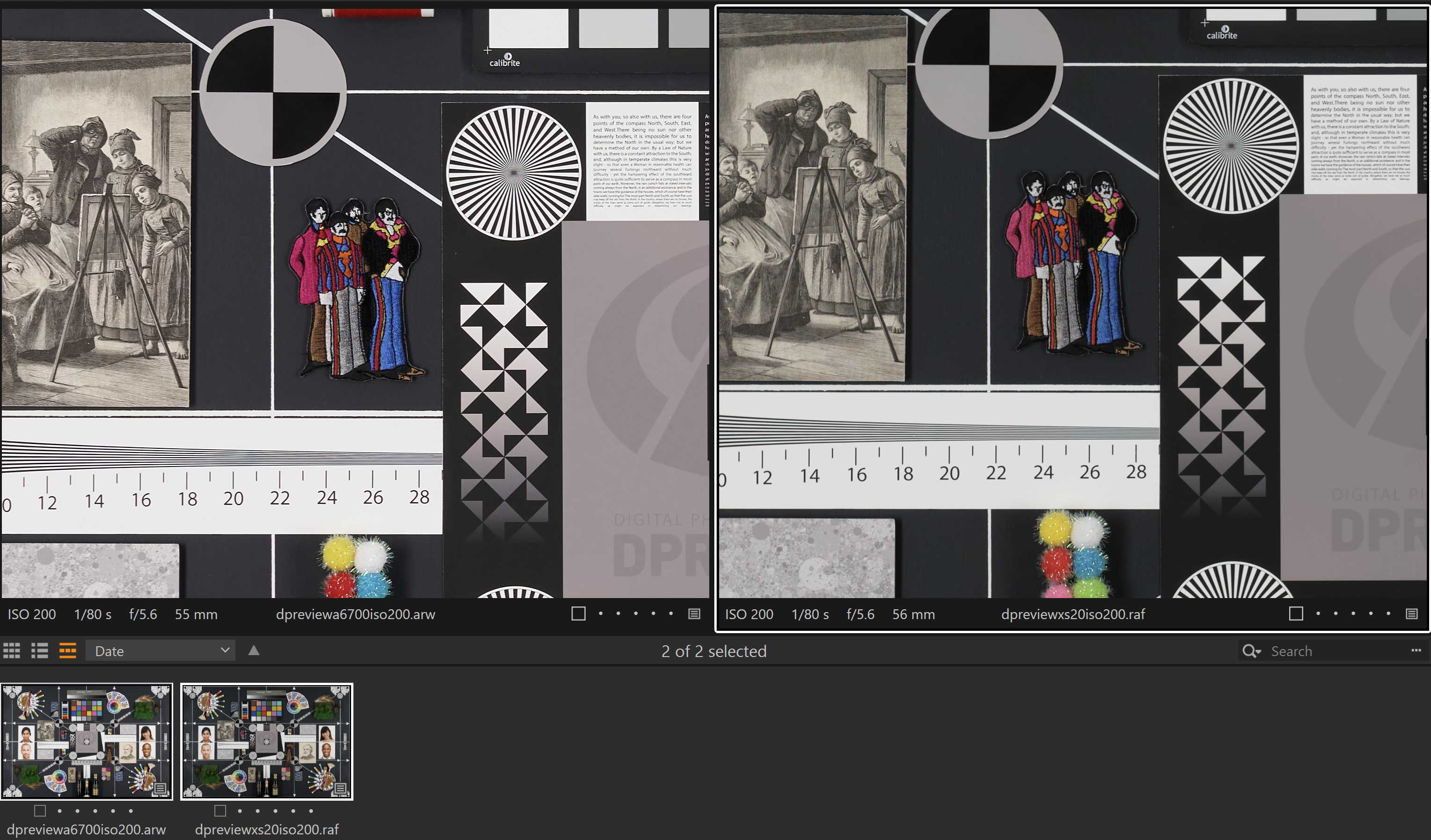Click 'f/5.6' in the xs20 viewer bar
This screenshot has width=1431, height=840.
(x=860, y=614)
